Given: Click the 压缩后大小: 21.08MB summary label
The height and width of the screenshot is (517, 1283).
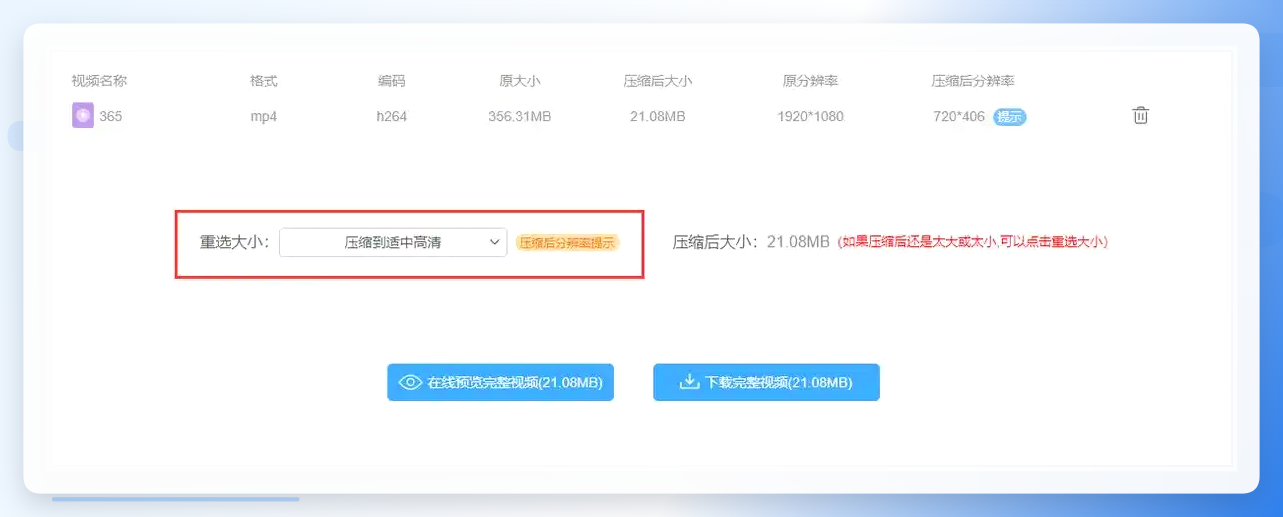Looking at the screenshot, I should pos(751,242).
